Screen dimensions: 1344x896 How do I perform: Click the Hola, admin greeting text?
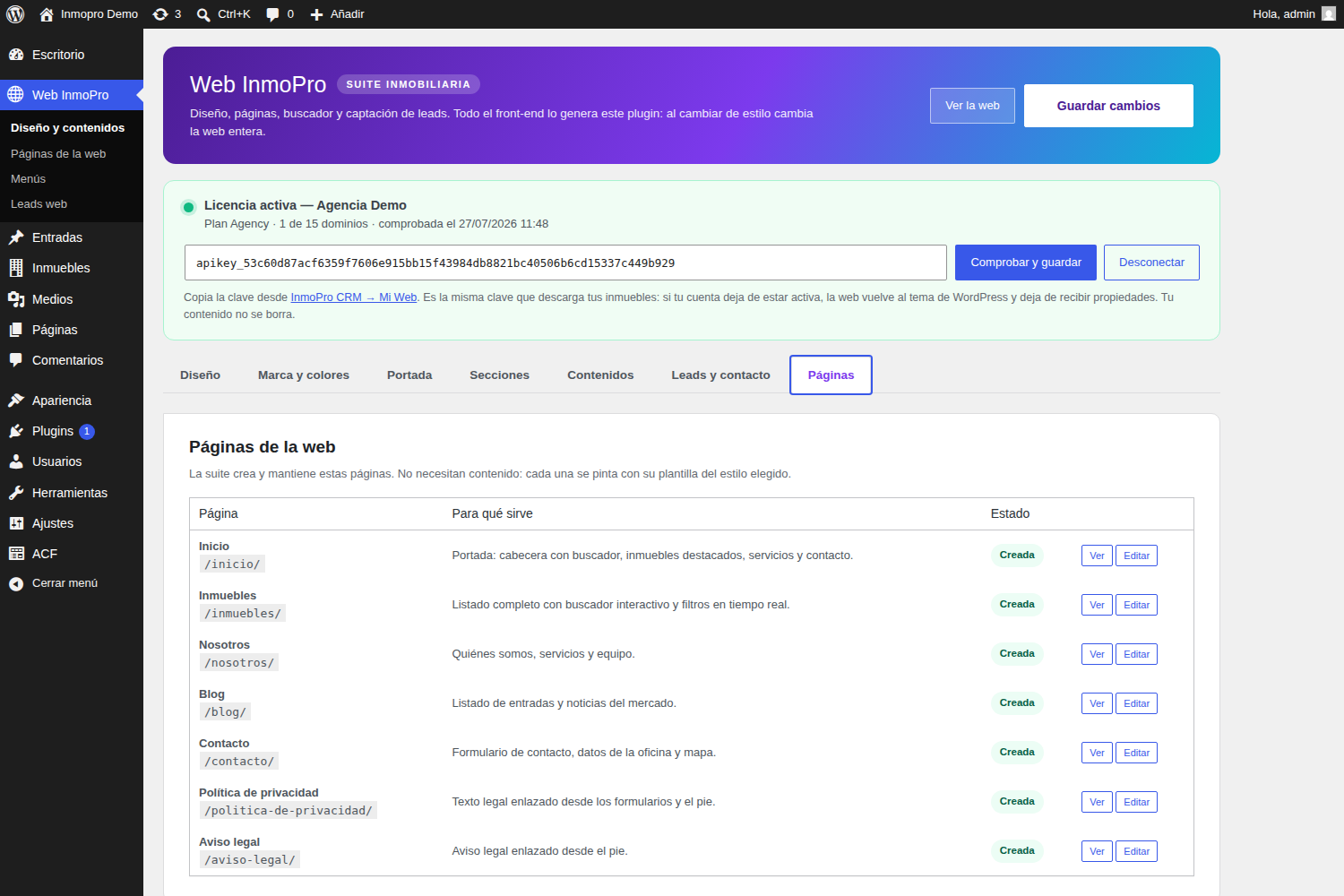1284,14
